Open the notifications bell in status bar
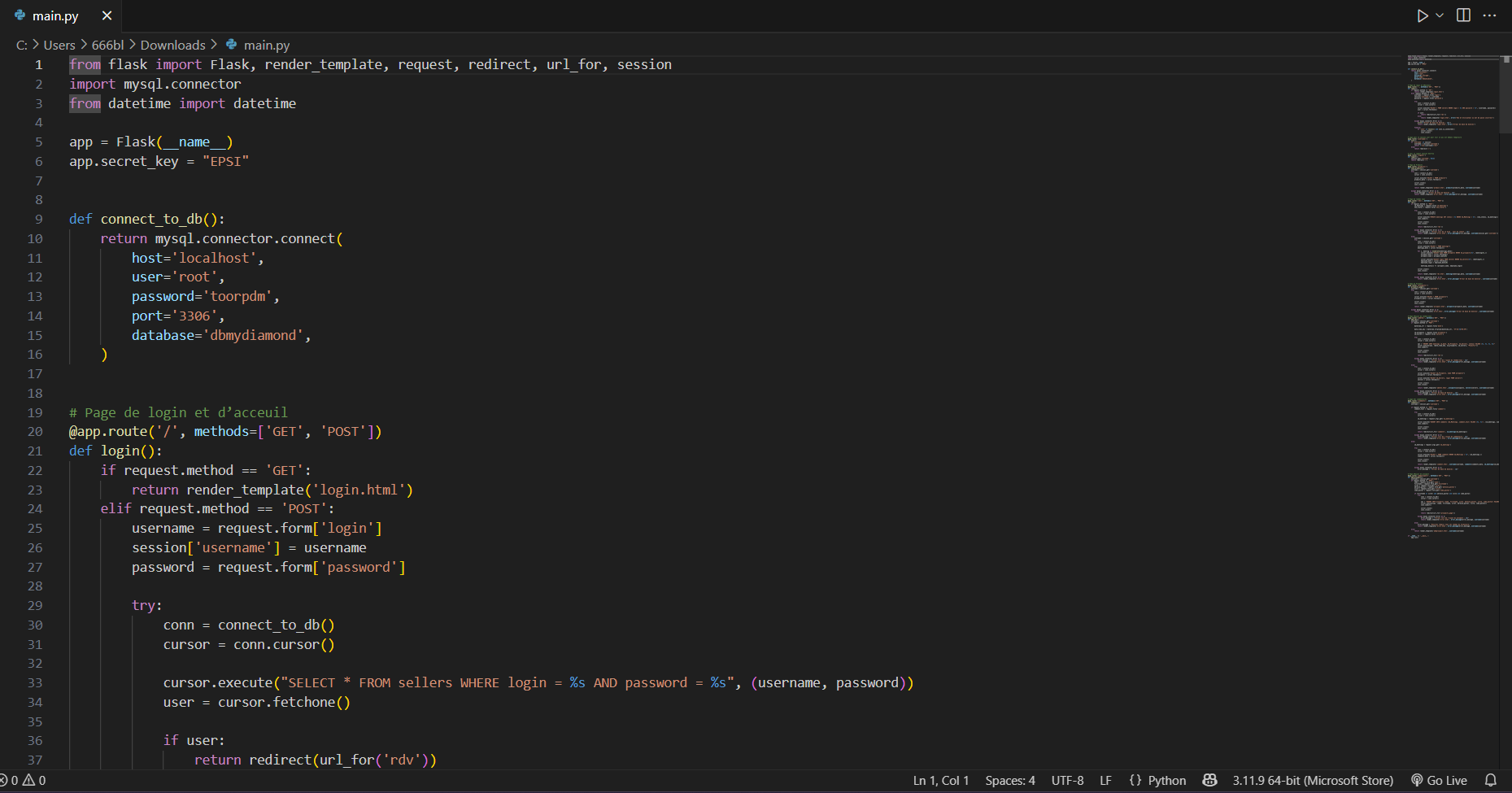Image resolution: width=1512 pixels, height=793 pixels. pyautogui.click(x=1490, y=780)
